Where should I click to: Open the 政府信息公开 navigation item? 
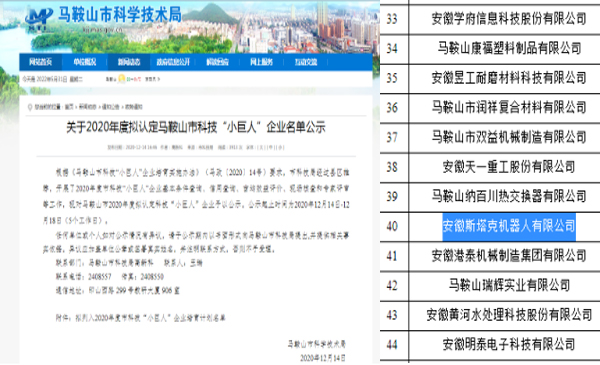click(x=173, y=62)
